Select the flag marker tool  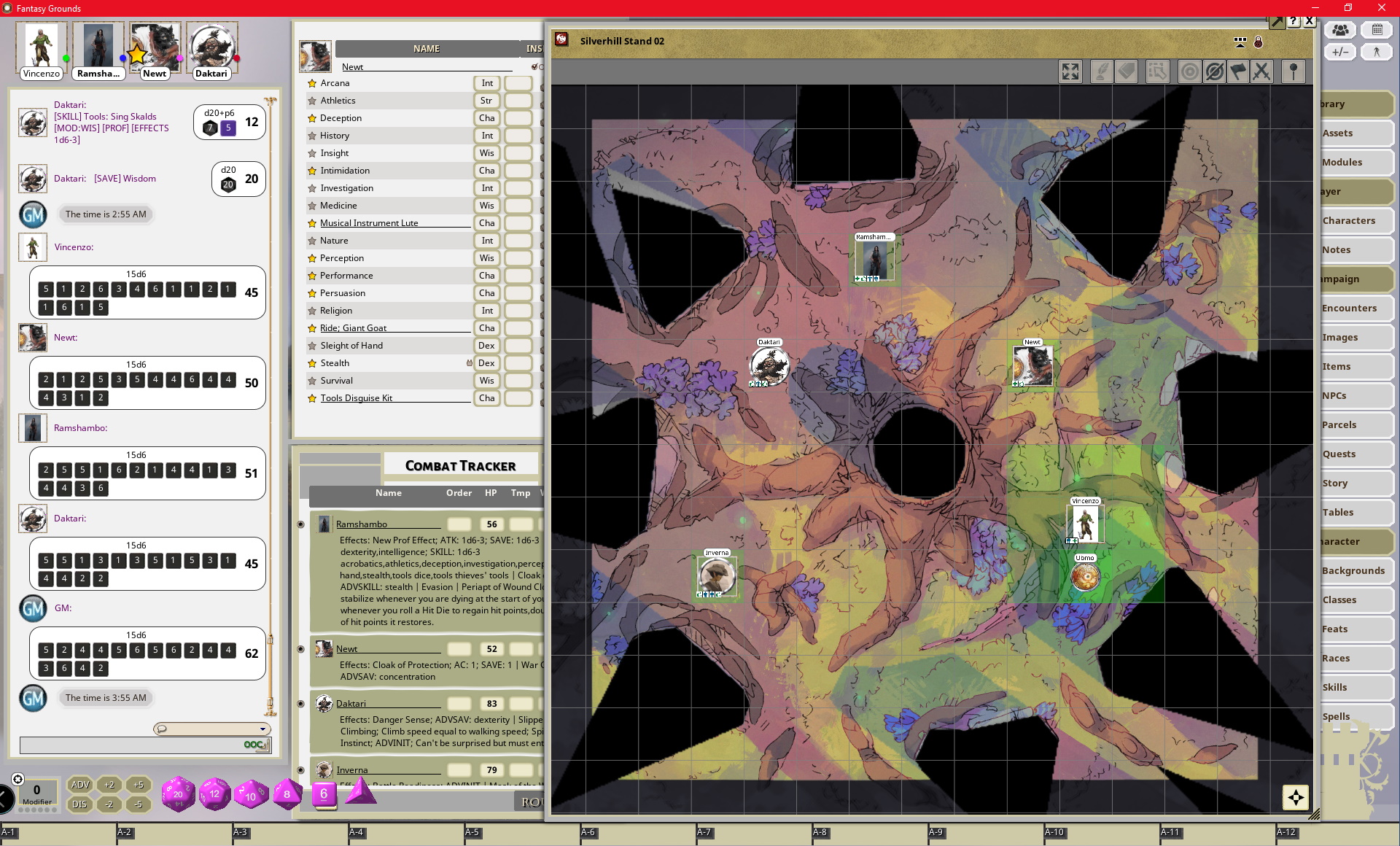(1238, 71)
